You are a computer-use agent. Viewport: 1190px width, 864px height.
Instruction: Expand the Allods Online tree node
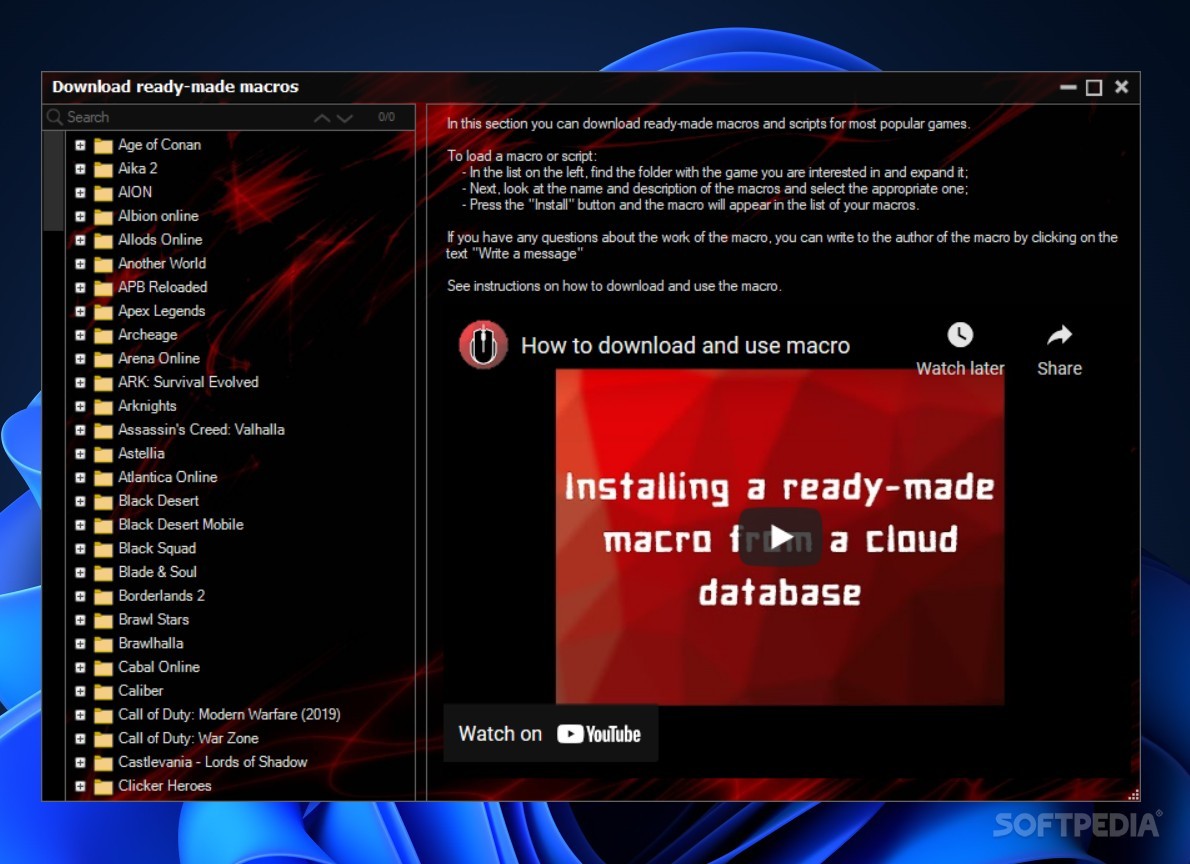[80, 240]
